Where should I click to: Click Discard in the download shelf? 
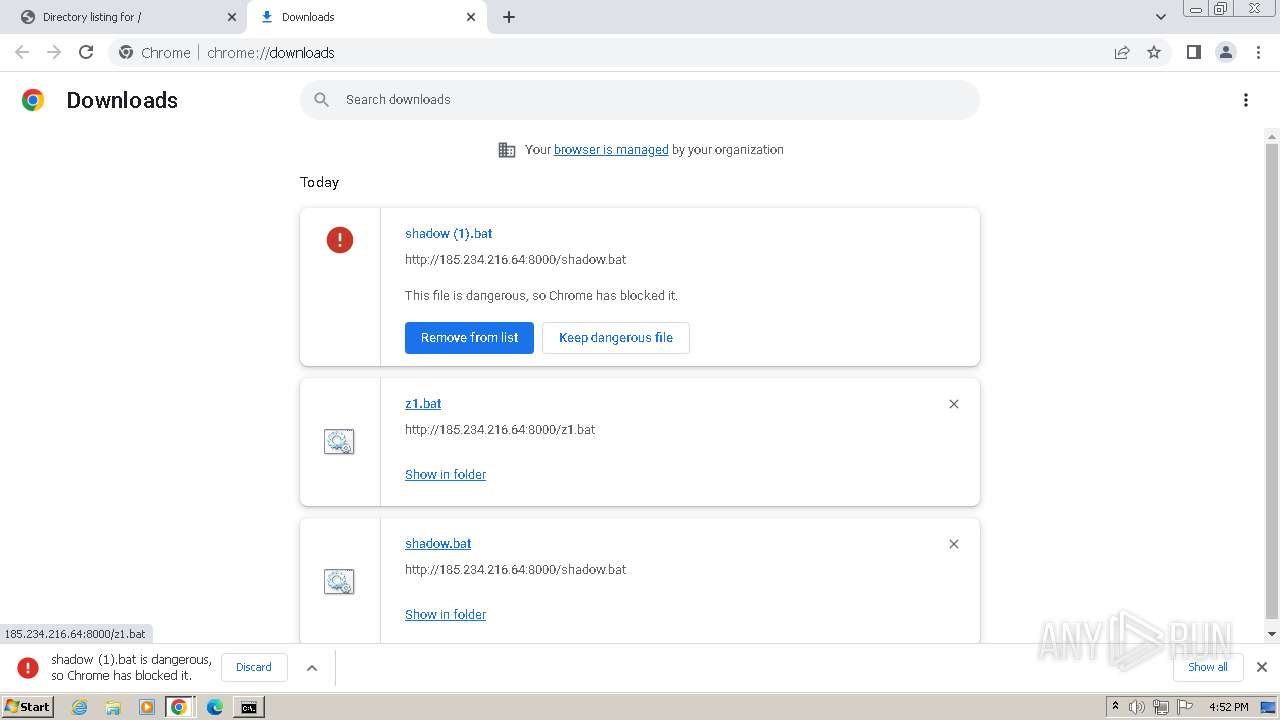[254, 667]
